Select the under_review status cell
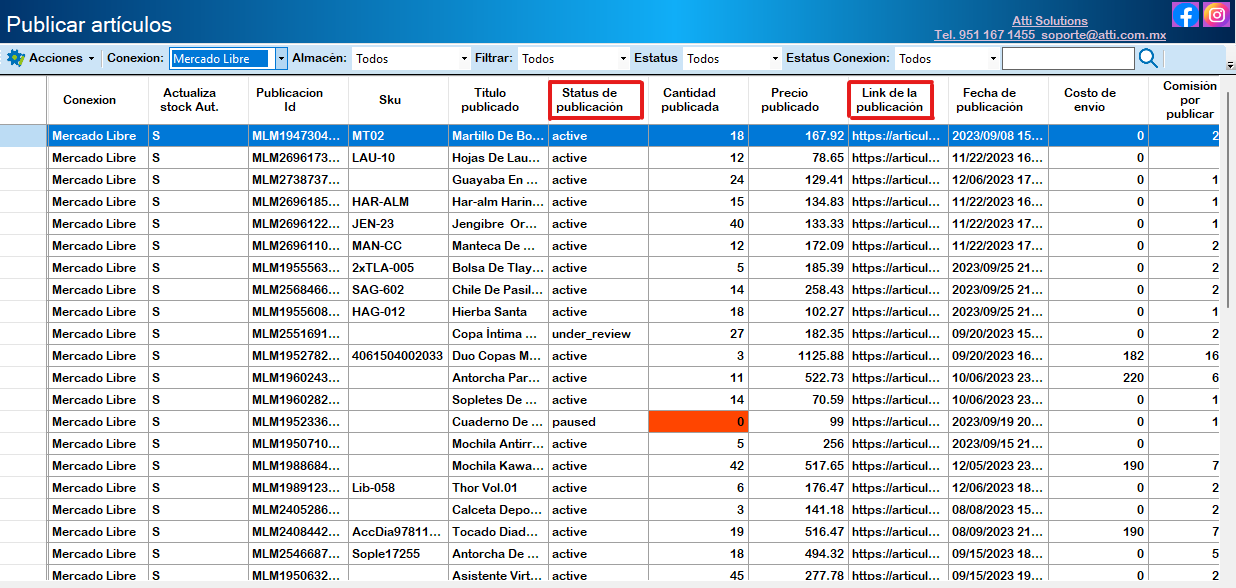Screen dimensions: 1236x588 click(x=597, y=334)
